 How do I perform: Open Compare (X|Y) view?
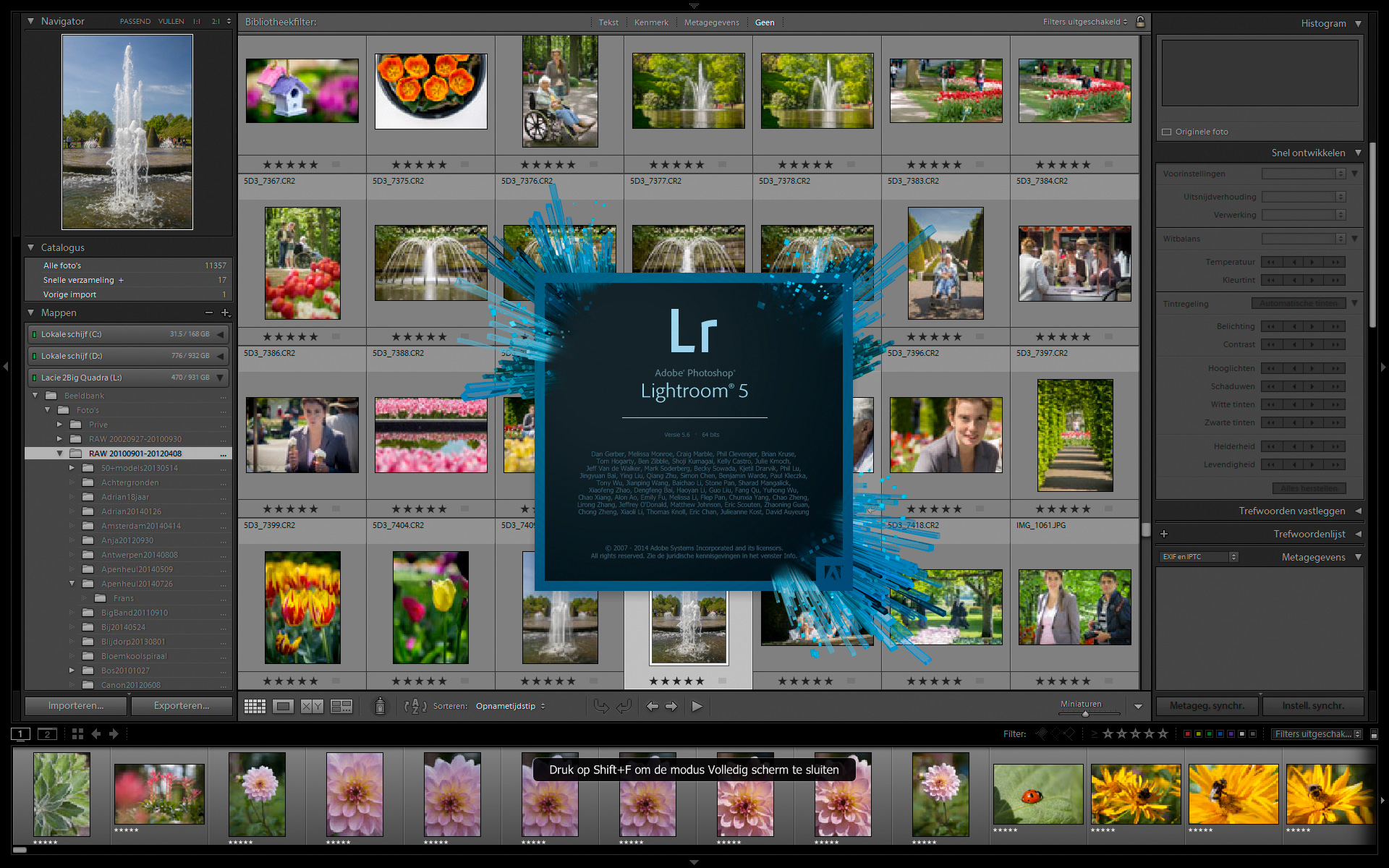(x=312, y=706)
